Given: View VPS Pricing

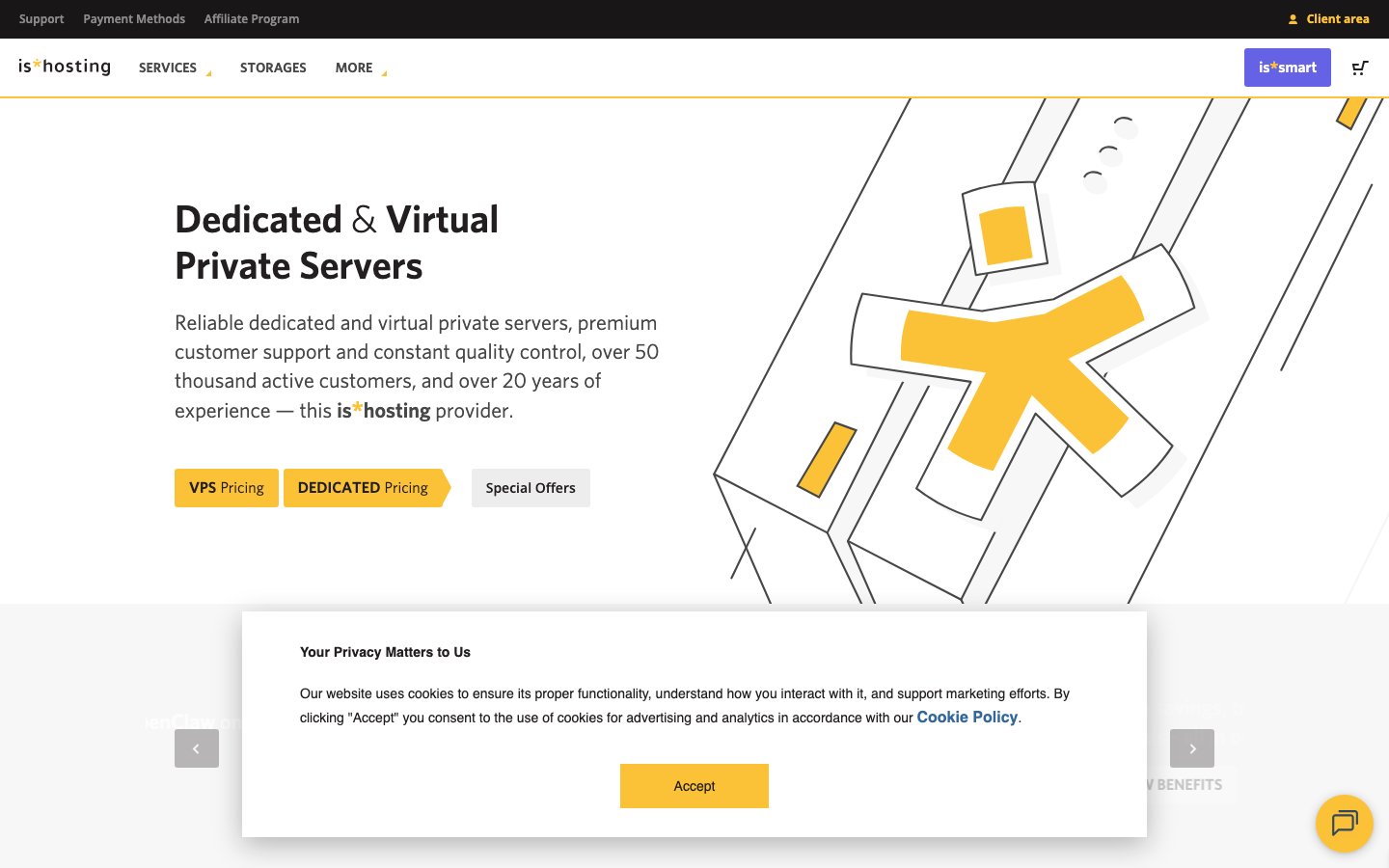Looking at the screenshot, I should (227, 488).
